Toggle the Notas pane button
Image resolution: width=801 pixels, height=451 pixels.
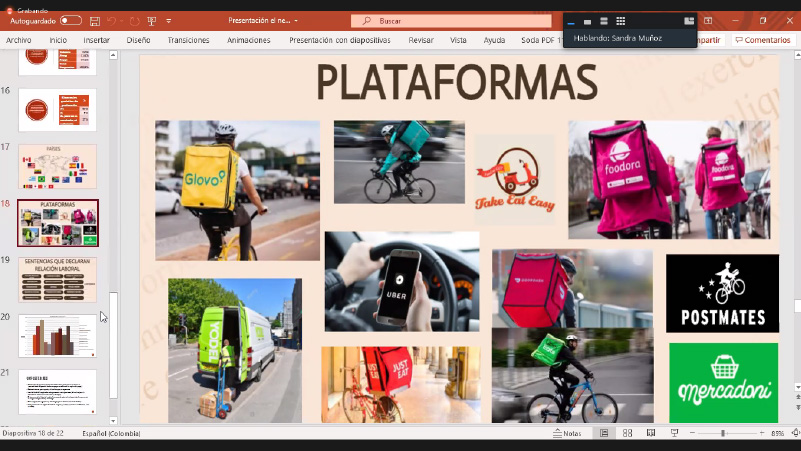tap(567, 433)
